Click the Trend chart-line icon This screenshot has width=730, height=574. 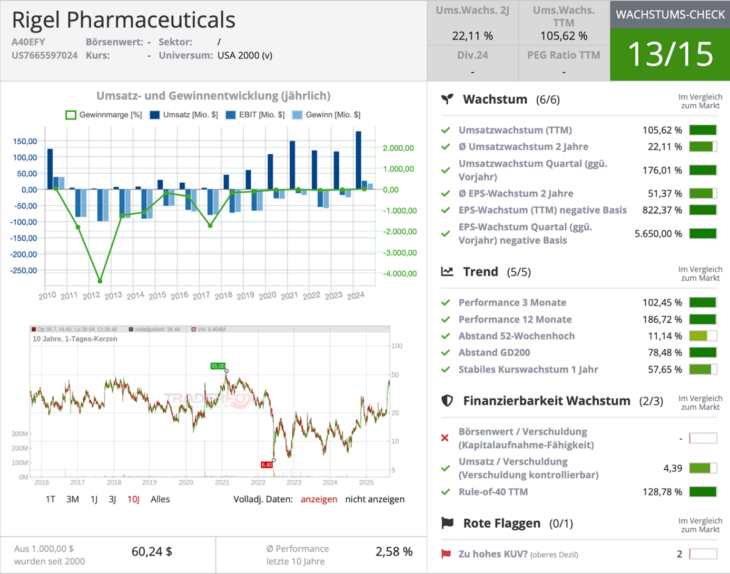pos(447,271)
